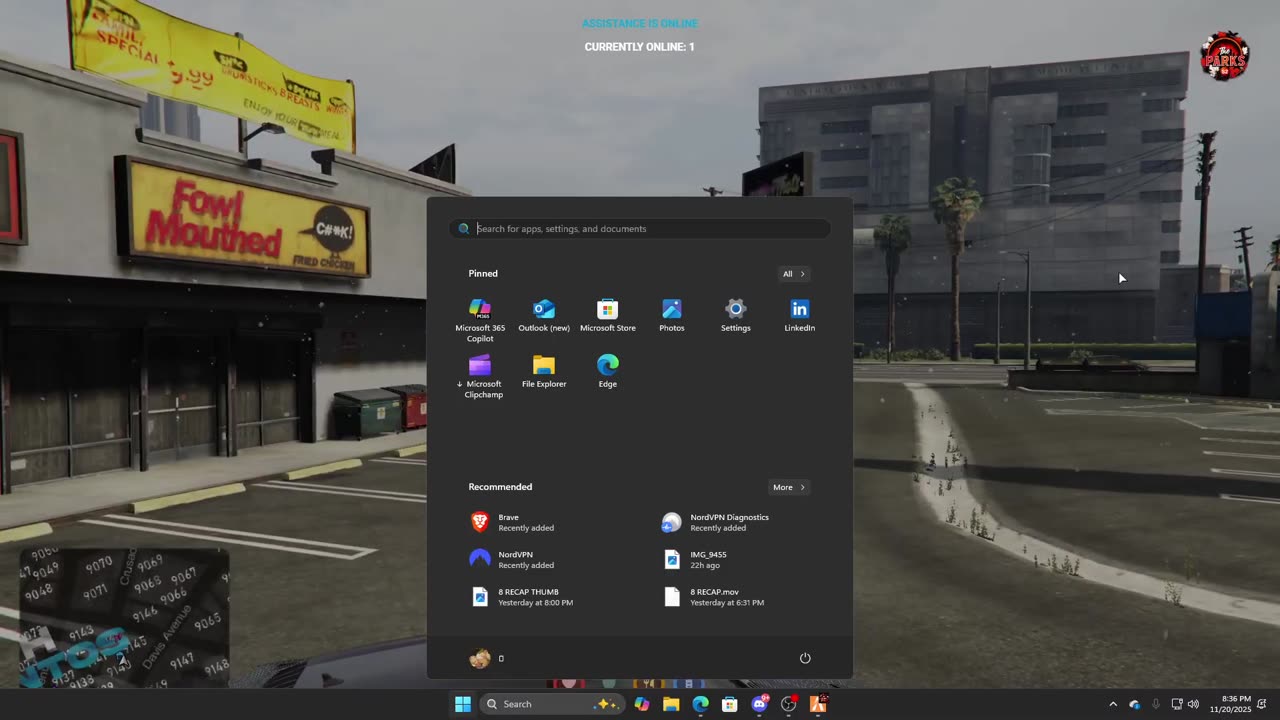This screenshot has width=1280, height=720.
Task: Open notifications bell on taskbar
Action: [x=1263, y=704]
